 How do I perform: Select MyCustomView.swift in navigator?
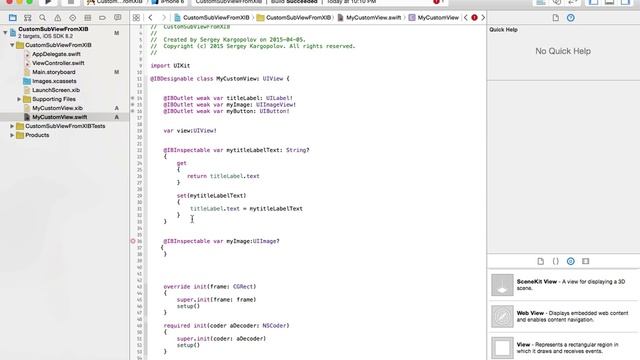point(64,117)
